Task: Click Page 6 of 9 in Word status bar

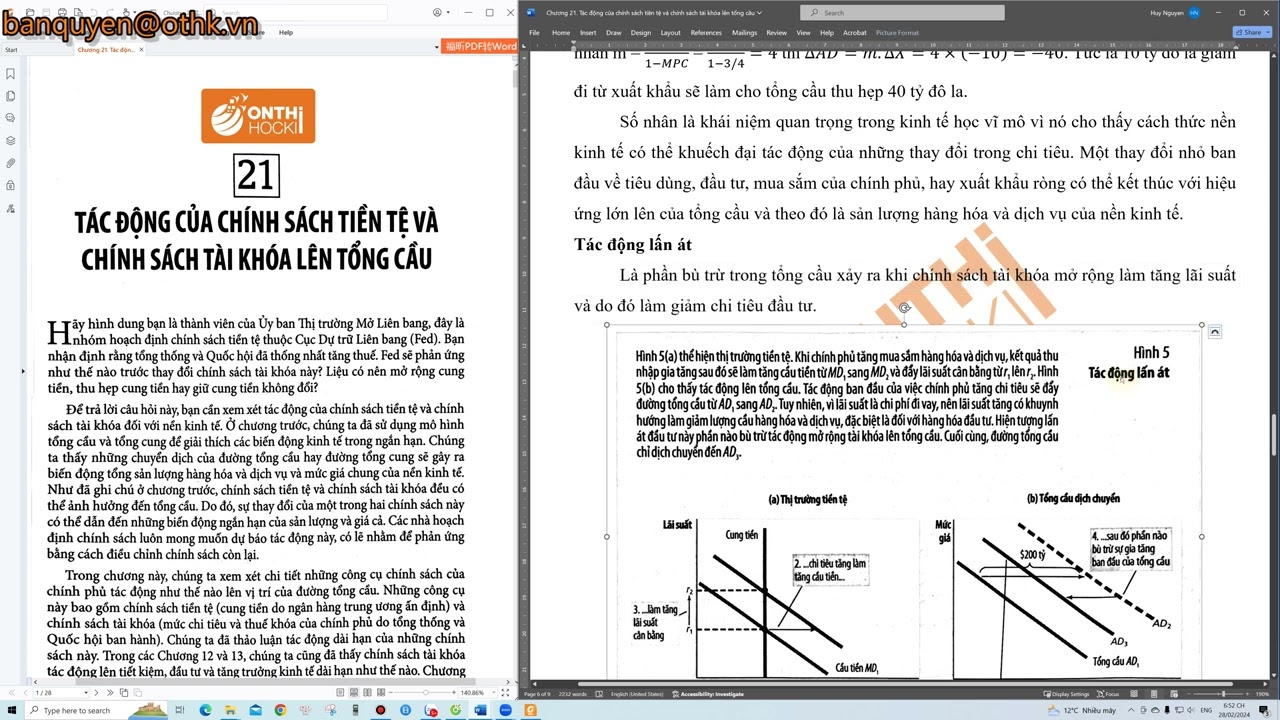Action: pyautogui.click(x=538, y=694)
